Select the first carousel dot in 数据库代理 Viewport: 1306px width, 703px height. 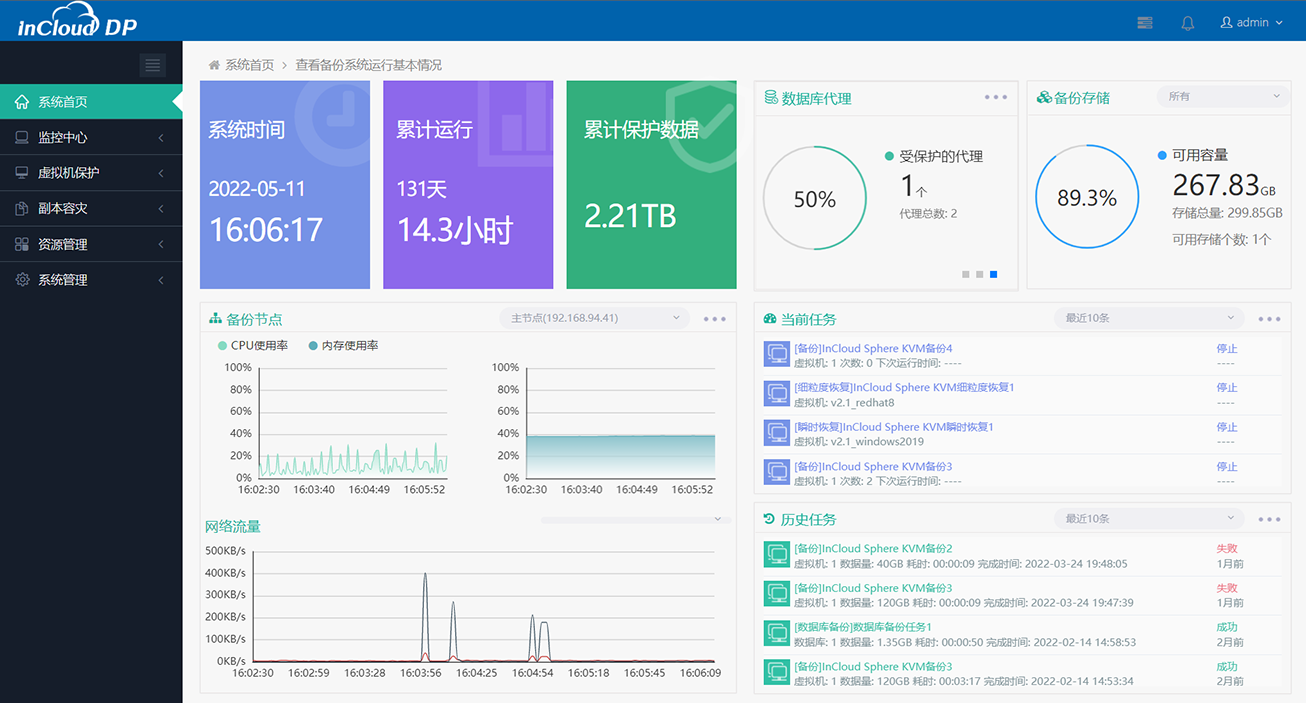click(965, 274)
